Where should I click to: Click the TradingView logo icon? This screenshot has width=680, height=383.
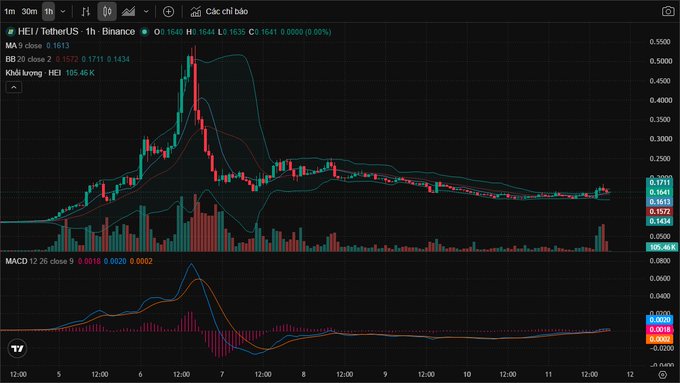pos(17,349)
